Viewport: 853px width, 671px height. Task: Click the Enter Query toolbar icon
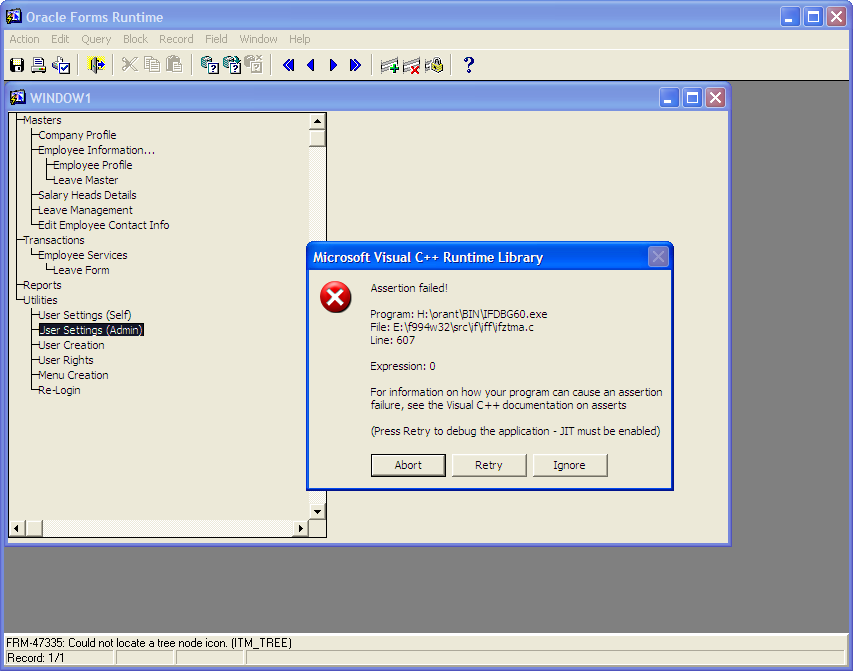click(x=209, y=65)
